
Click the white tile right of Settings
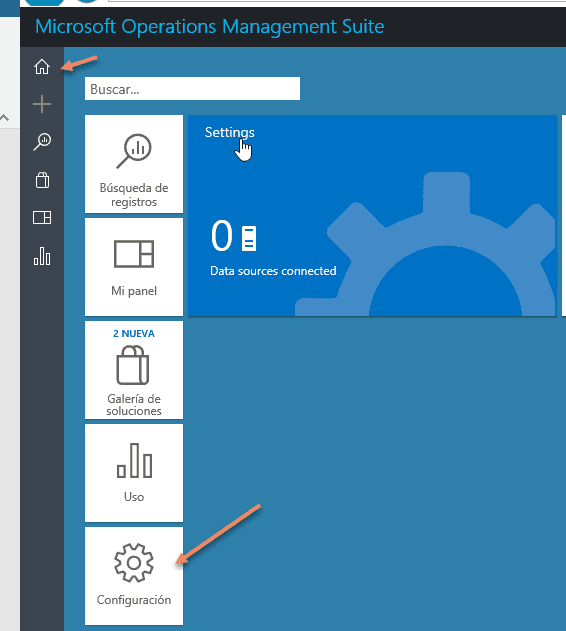pyautogui.click(x=564, y=215)
